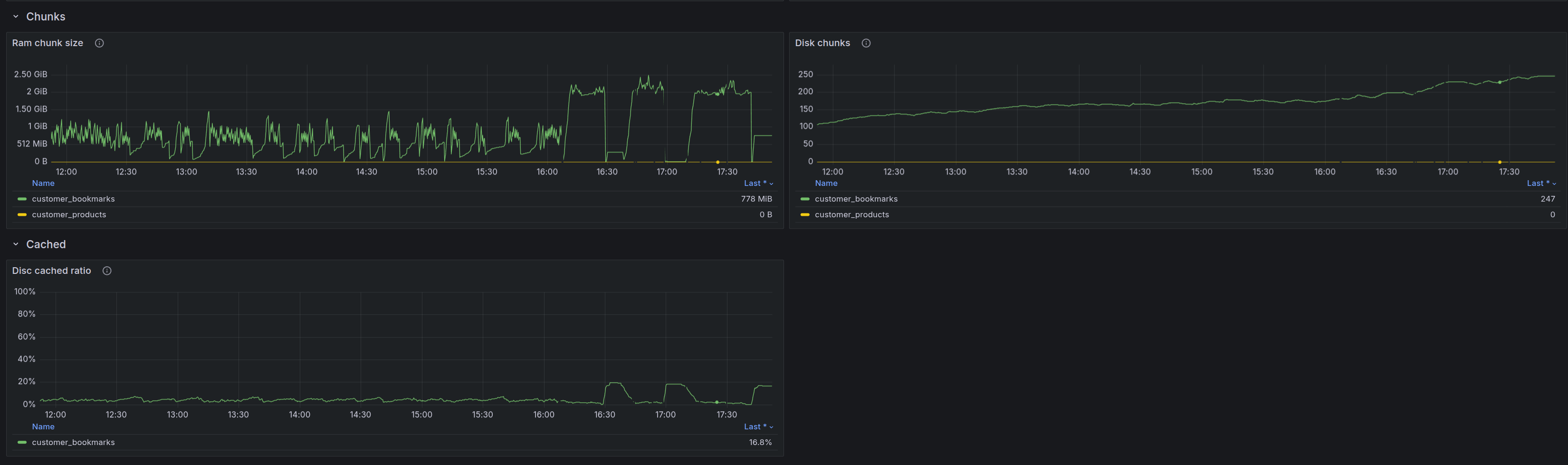Click the Disk chunks info icon
This screenshot has width=1568, height=465.
pyautogui.click(x=866, y=43)
